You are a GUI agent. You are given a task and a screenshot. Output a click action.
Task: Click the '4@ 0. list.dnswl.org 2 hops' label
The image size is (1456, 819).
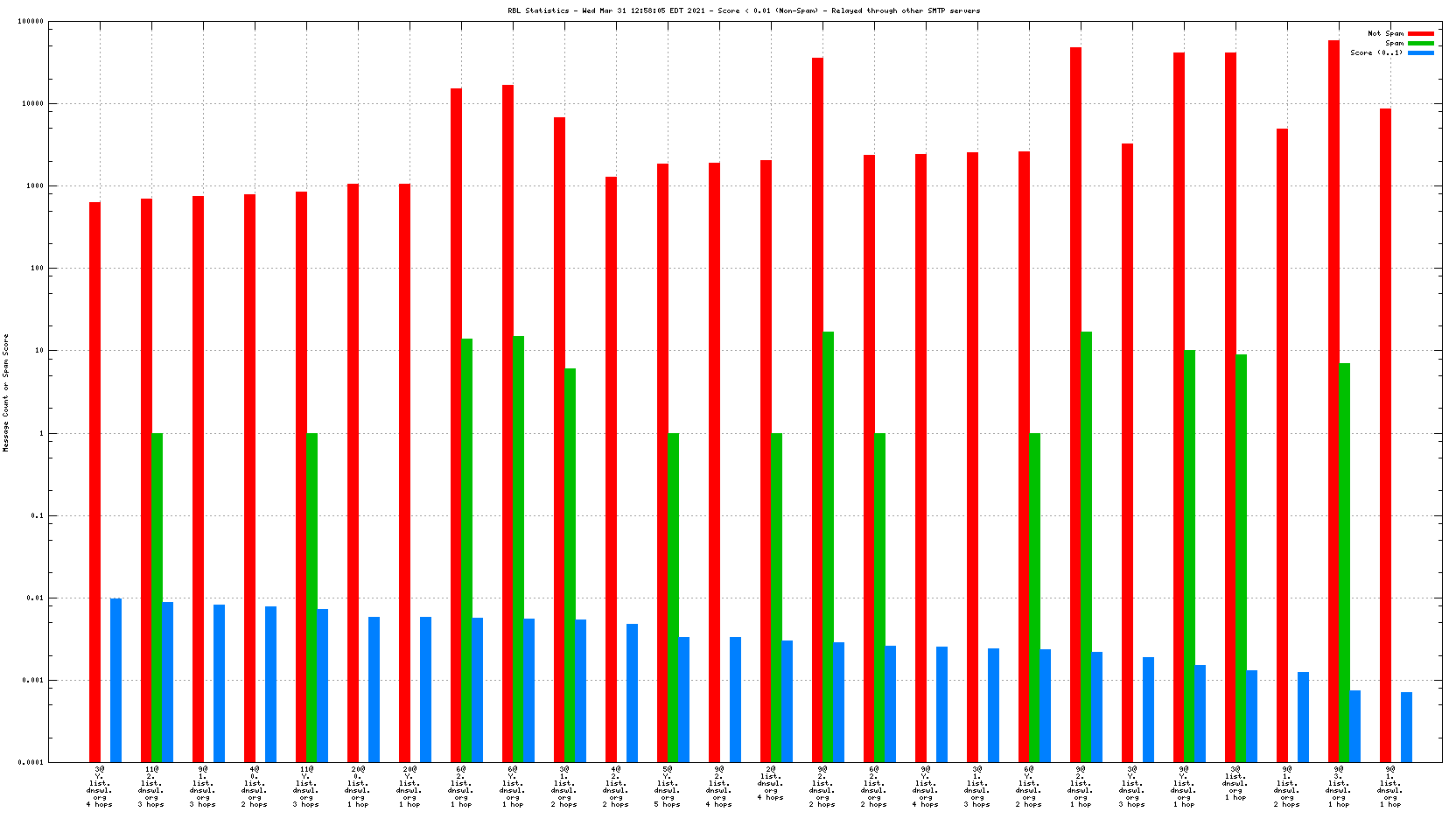[x=255, y=787]
